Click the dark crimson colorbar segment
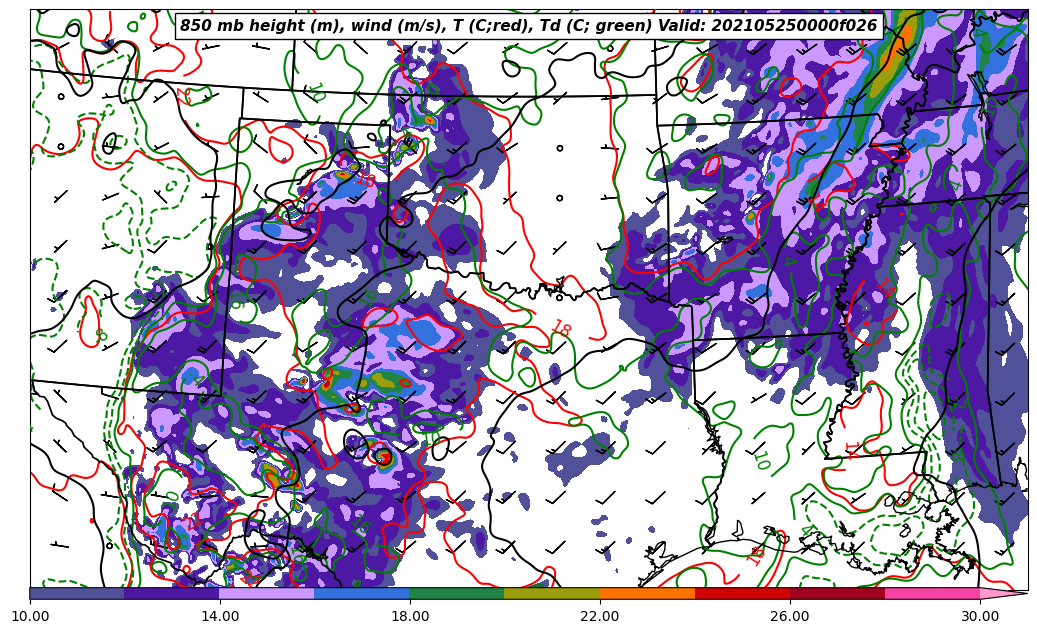 pyautogui.click(x=837, y=593)
